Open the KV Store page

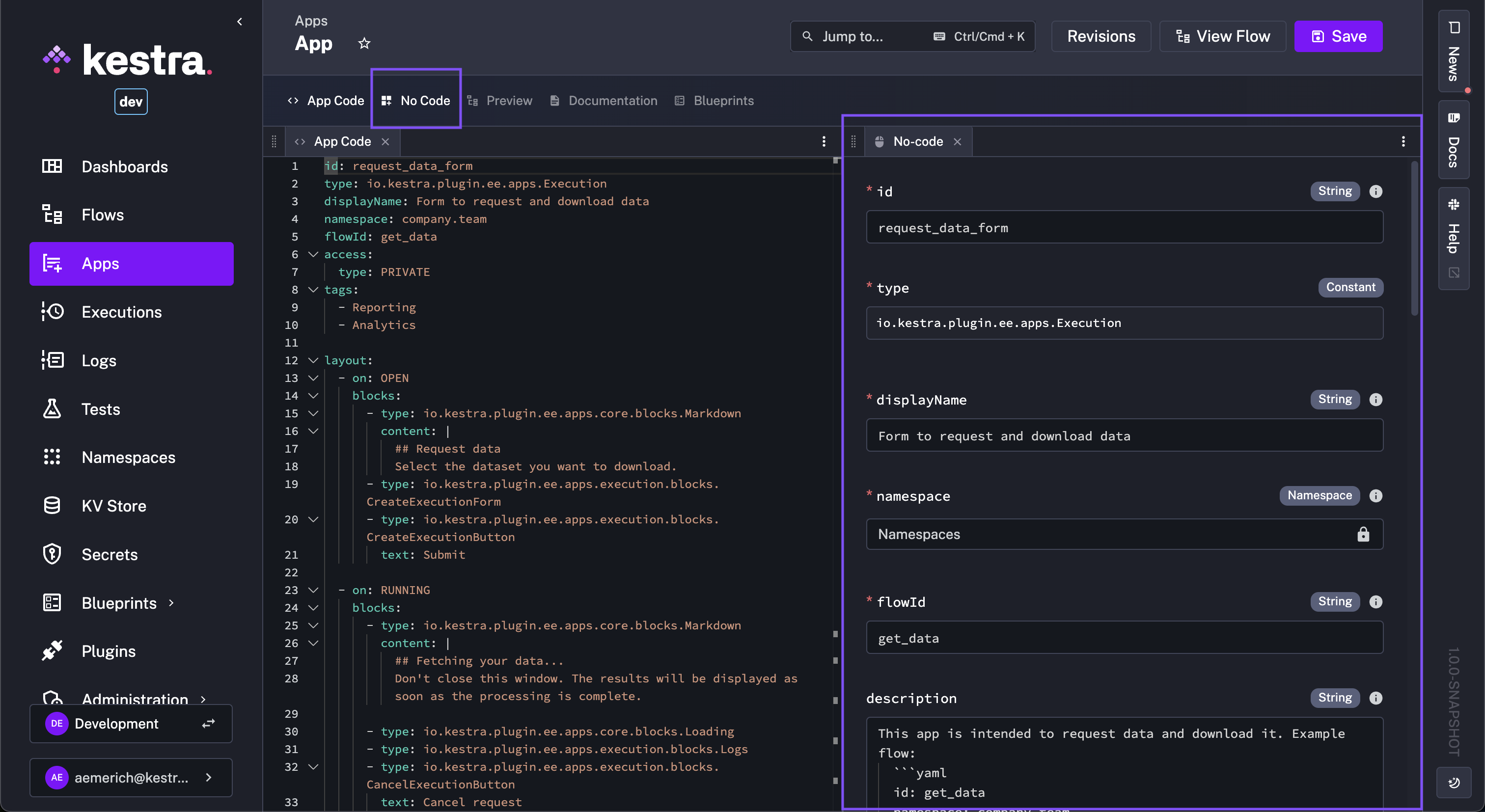tap(113, 506)
